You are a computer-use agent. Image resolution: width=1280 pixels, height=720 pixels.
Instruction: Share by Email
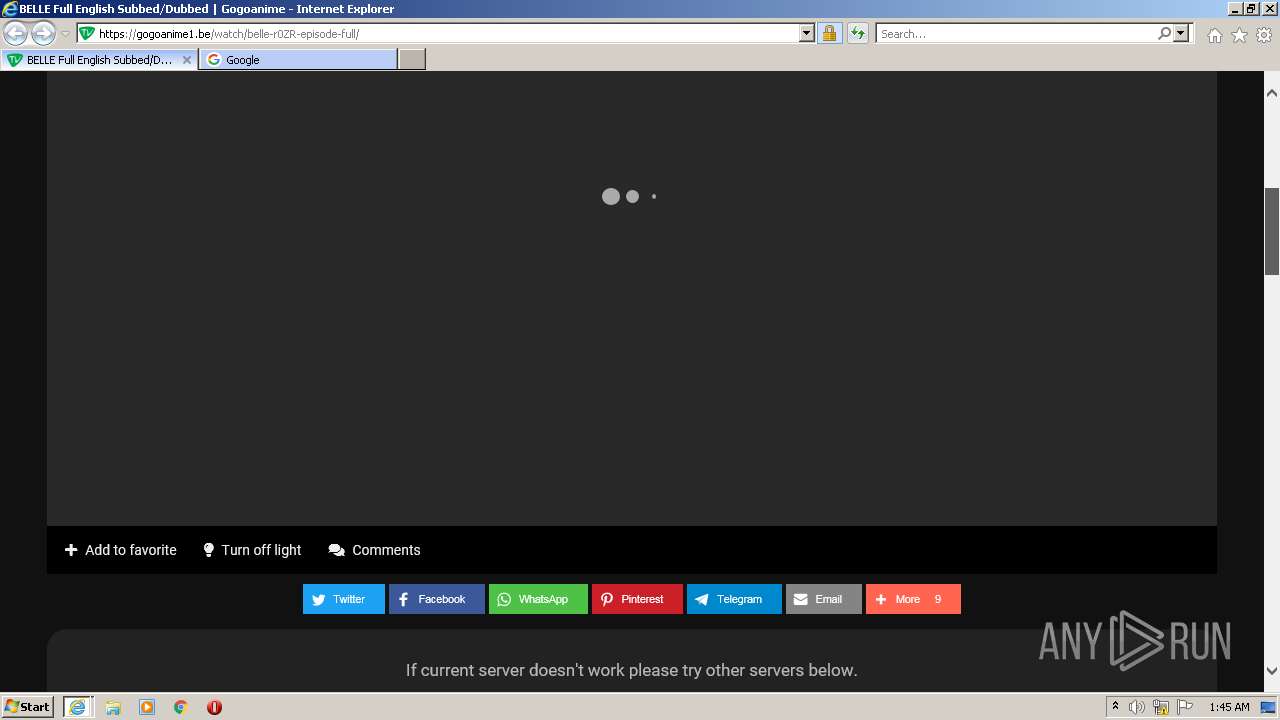[x=824, y=599]
